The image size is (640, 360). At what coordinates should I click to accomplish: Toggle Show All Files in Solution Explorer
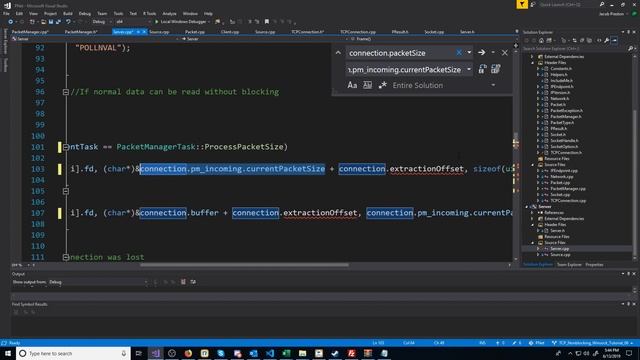pyautogui.click(x=589, y=40)
